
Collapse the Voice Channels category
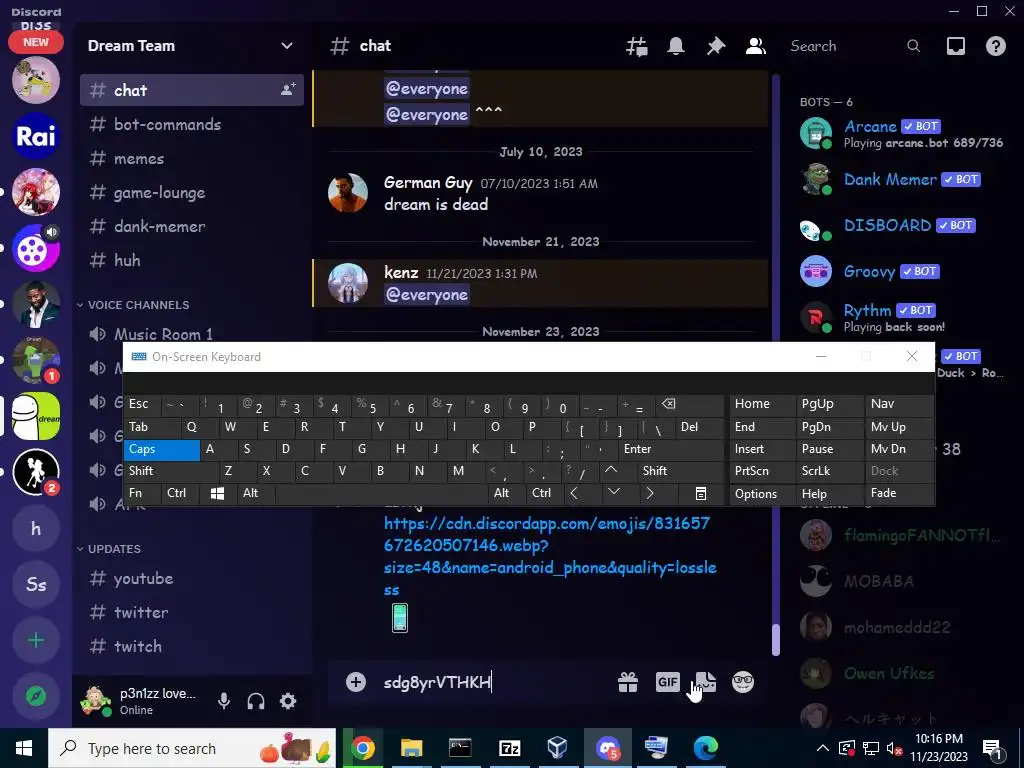tap(133, 305)
